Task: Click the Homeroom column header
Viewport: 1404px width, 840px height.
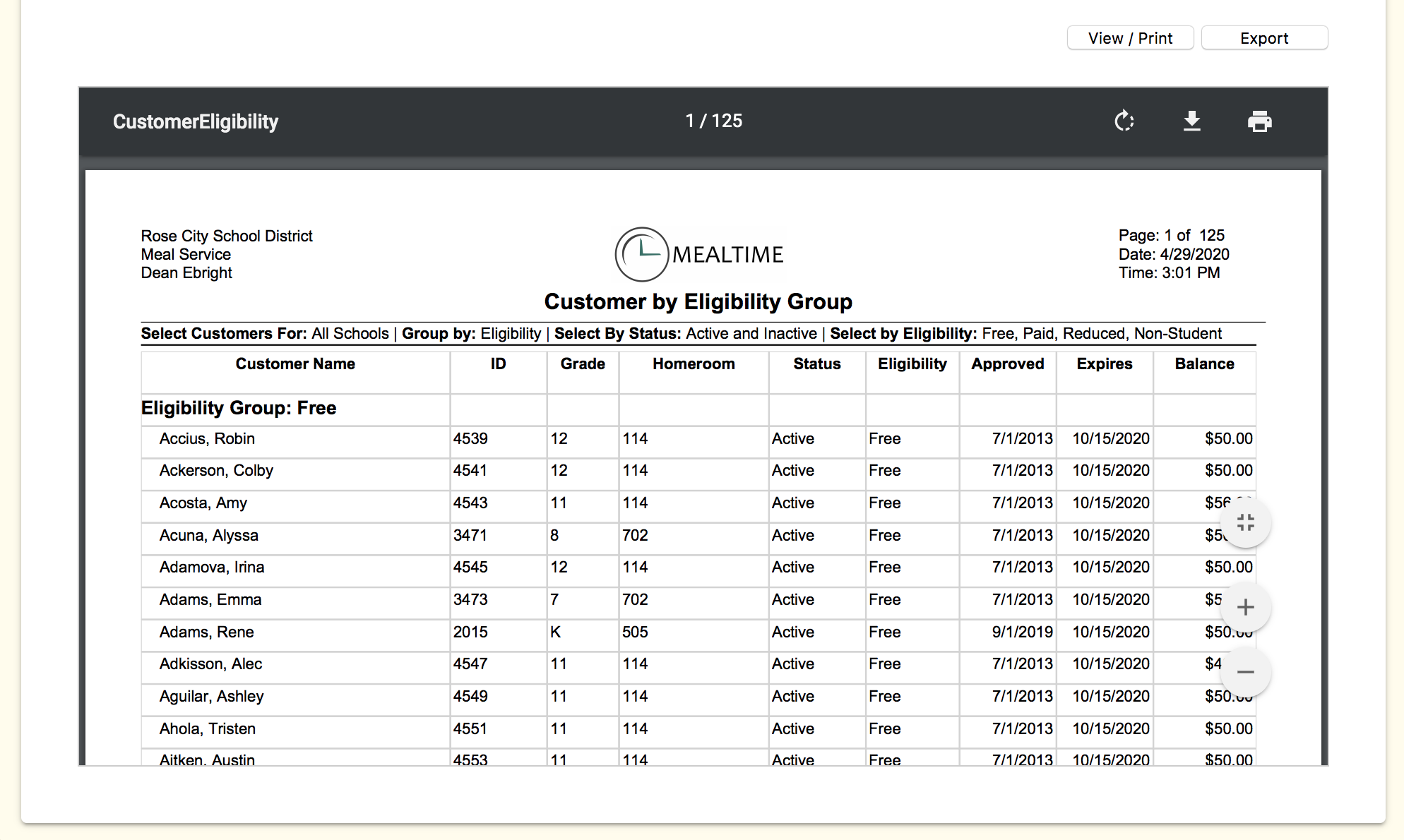Action: [x=694, y=364]
